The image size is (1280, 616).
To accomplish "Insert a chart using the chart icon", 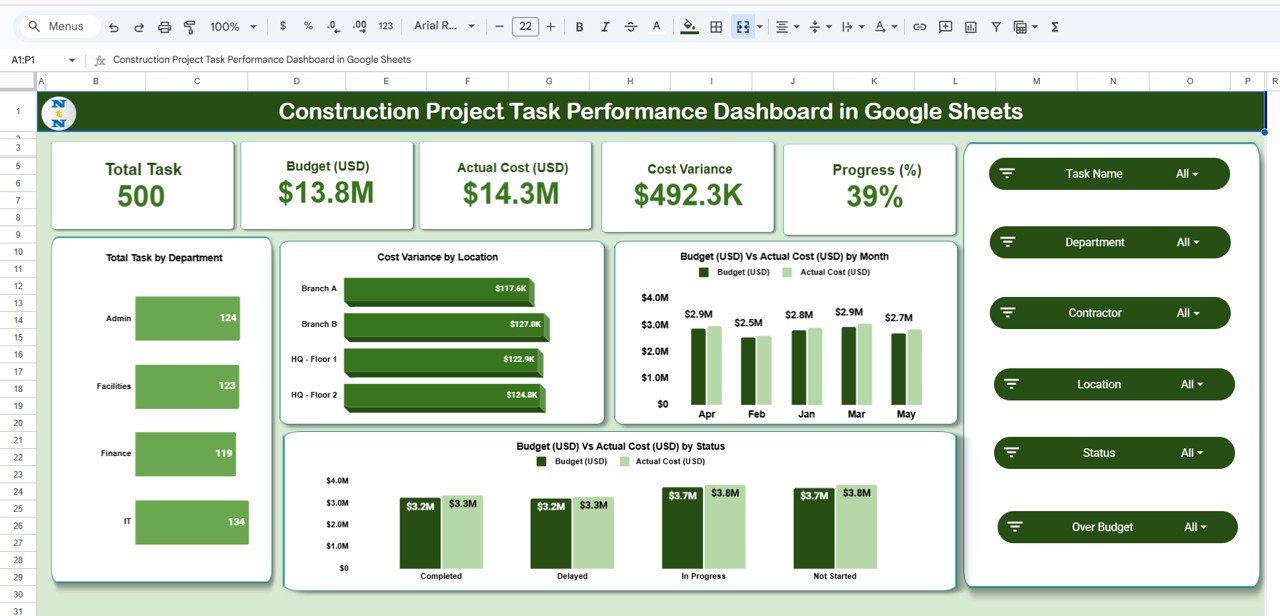I will tap(970, 27).
